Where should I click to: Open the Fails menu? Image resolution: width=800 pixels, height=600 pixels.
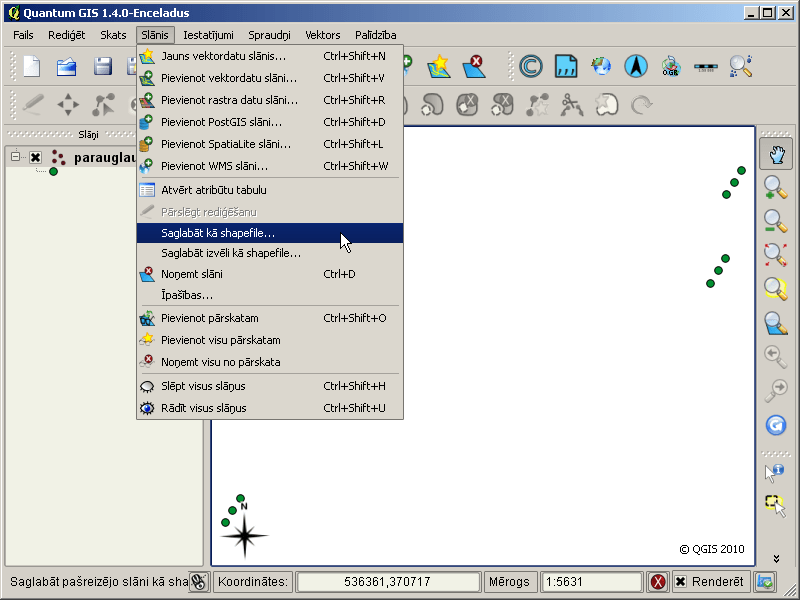pyautogui.click(x=23, y=35)
